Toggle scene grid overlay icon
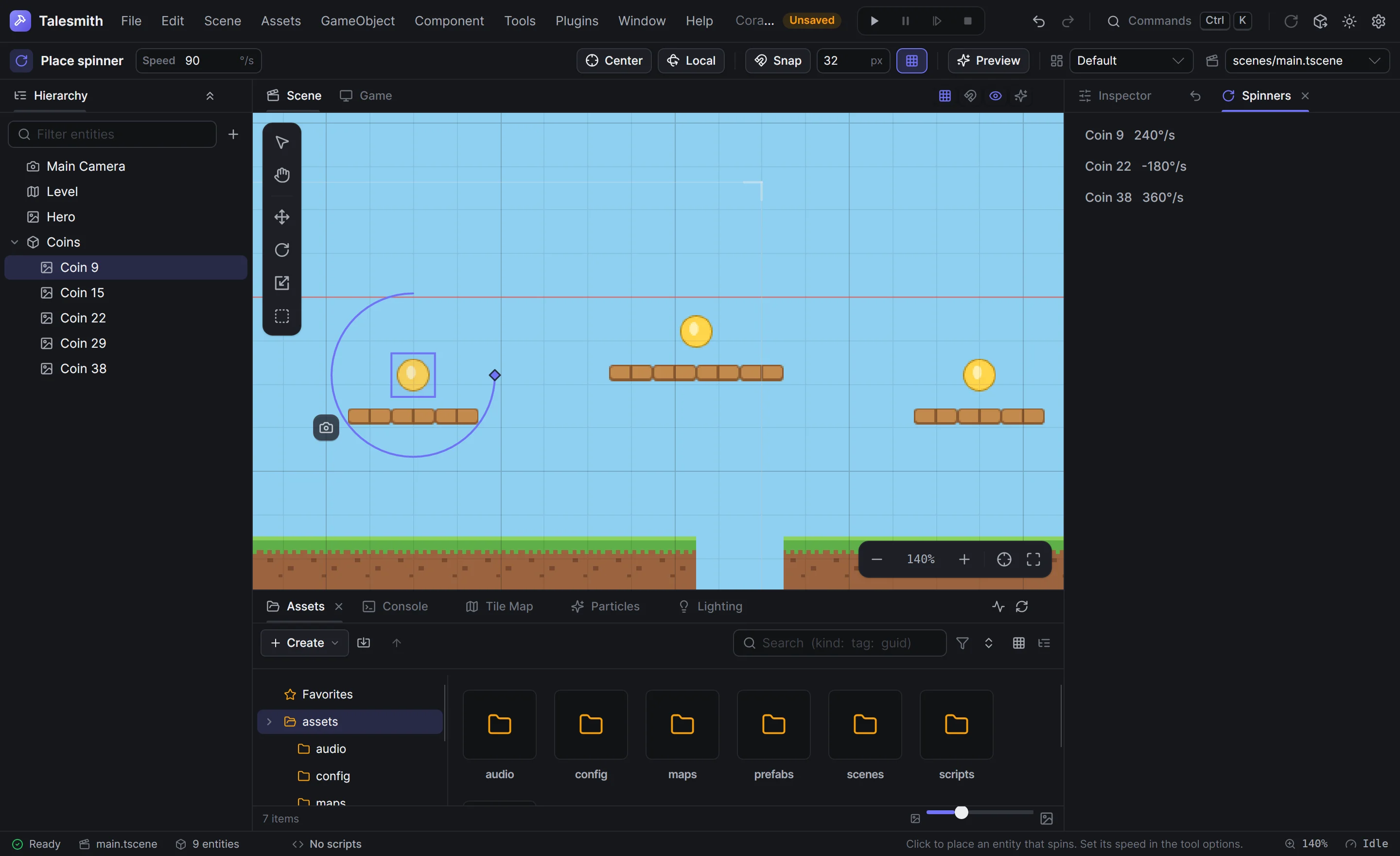The image size is (1400, 856). click(x=945, y=95)
